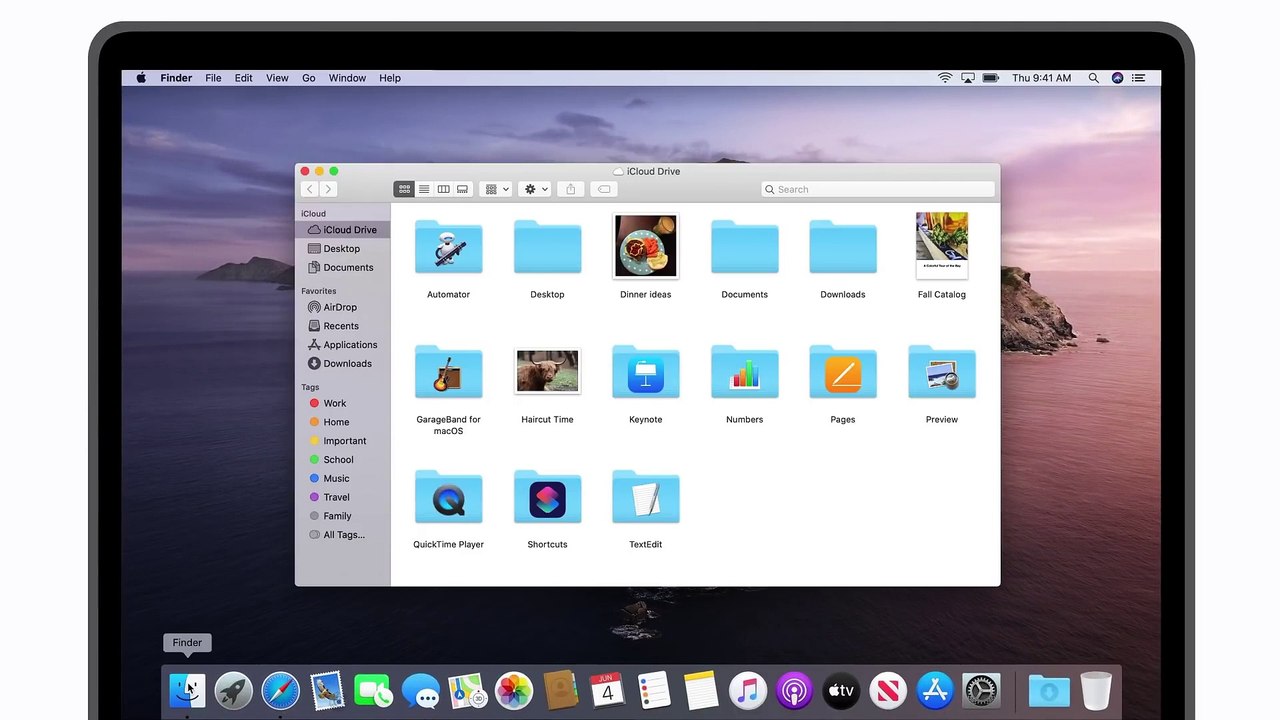Open Applications from the sidebar
This screenshot has height=720, width=1280.
343,345
